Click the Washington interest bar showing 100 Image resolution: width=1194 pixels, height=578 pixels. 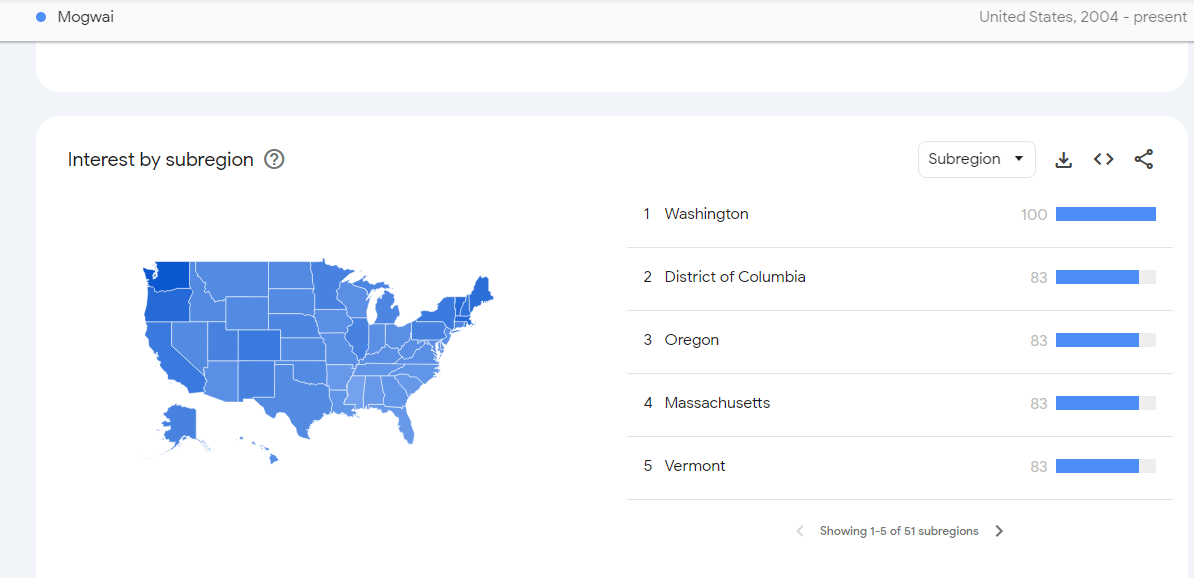[1105, 214]
